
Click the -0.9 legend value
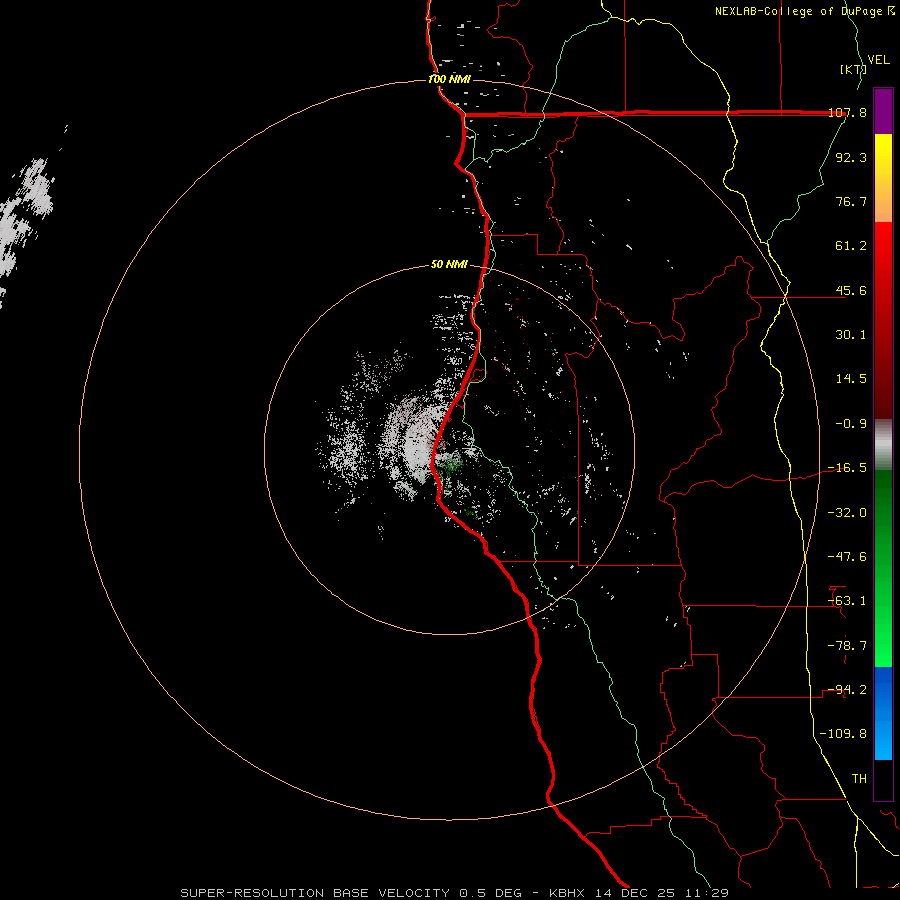pos(851,424)
